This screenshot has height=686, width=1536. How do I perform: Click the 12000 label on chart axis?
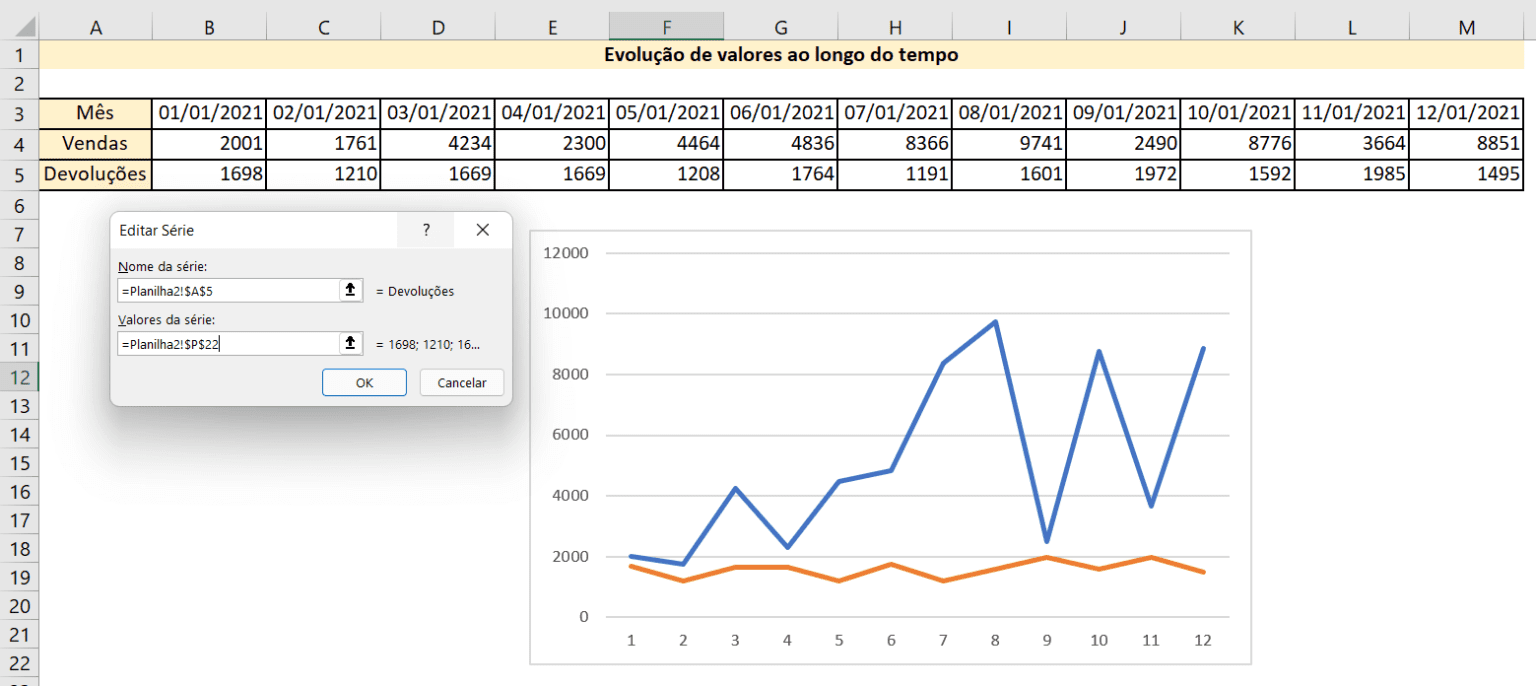click(567, 253)
